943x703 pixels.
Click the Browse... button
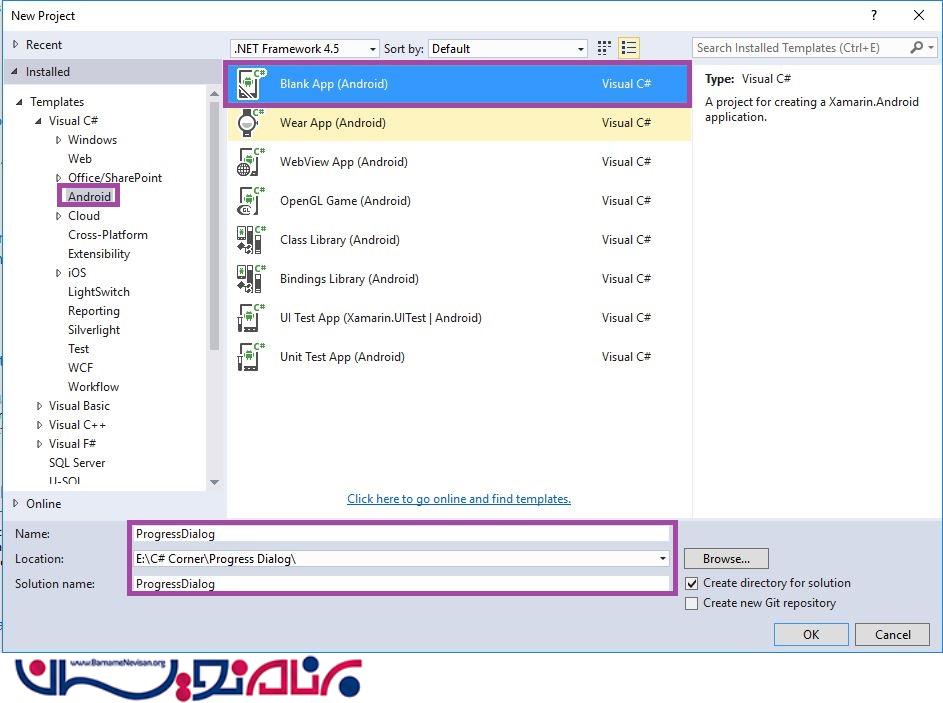(726, 559)
